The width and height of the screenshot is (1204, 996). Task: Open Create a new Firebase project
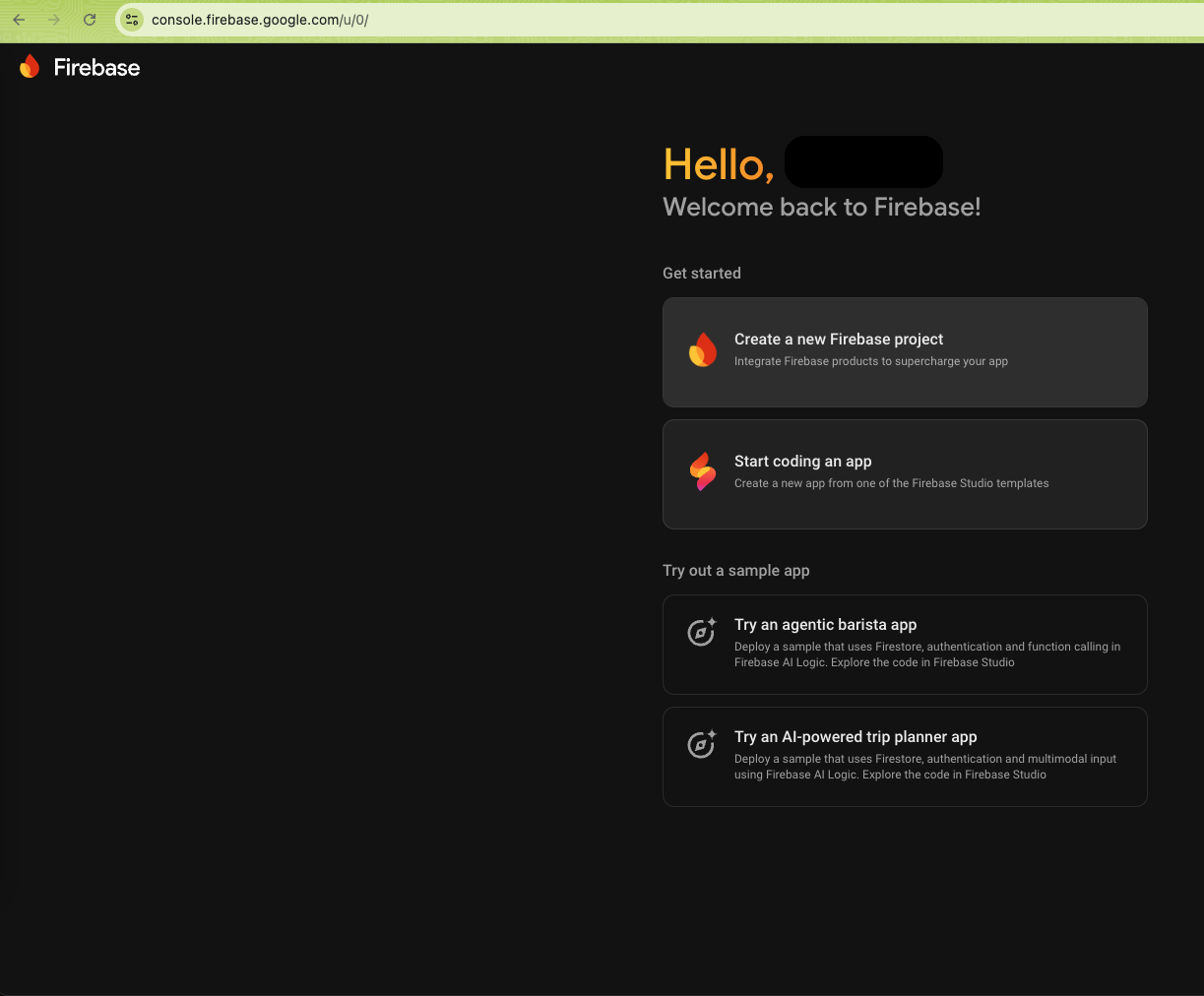click(x=905, y=352)
